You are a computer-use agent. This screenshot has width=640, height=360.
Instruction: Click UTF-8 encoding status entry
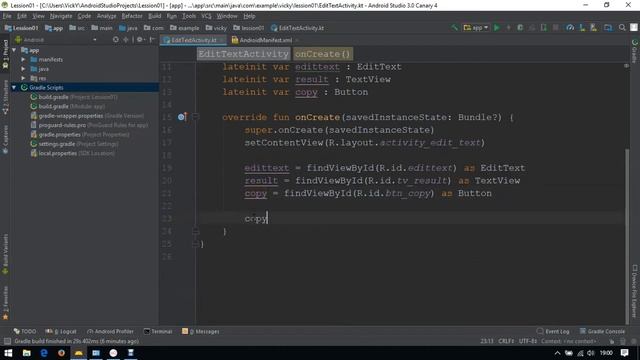pyautogui.click(x=528, y=341)
